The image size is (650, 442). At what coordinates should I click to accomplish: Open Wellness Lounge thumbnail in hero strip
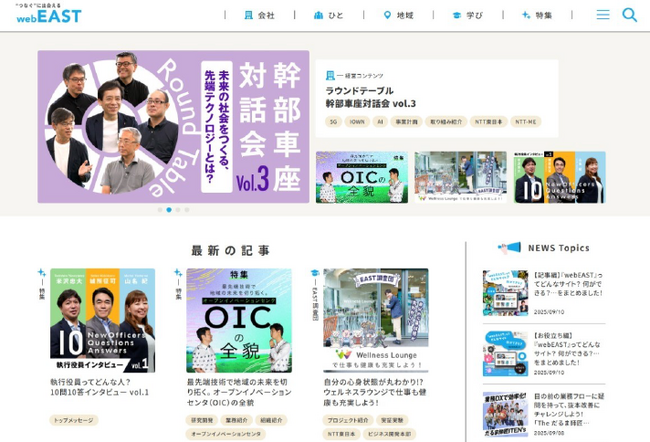coord(461,177)
